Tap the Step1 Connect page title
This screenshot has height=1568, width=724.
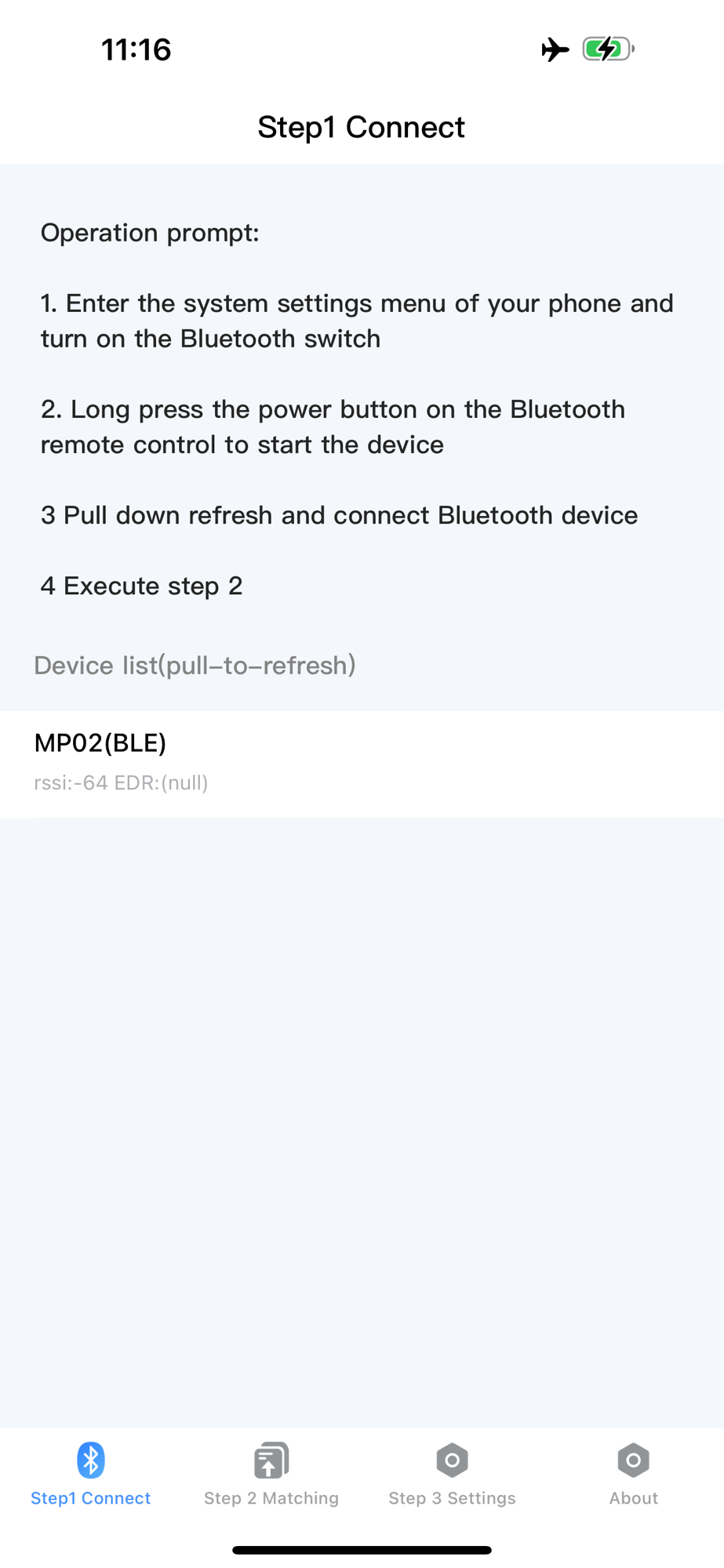coord(362,127)
